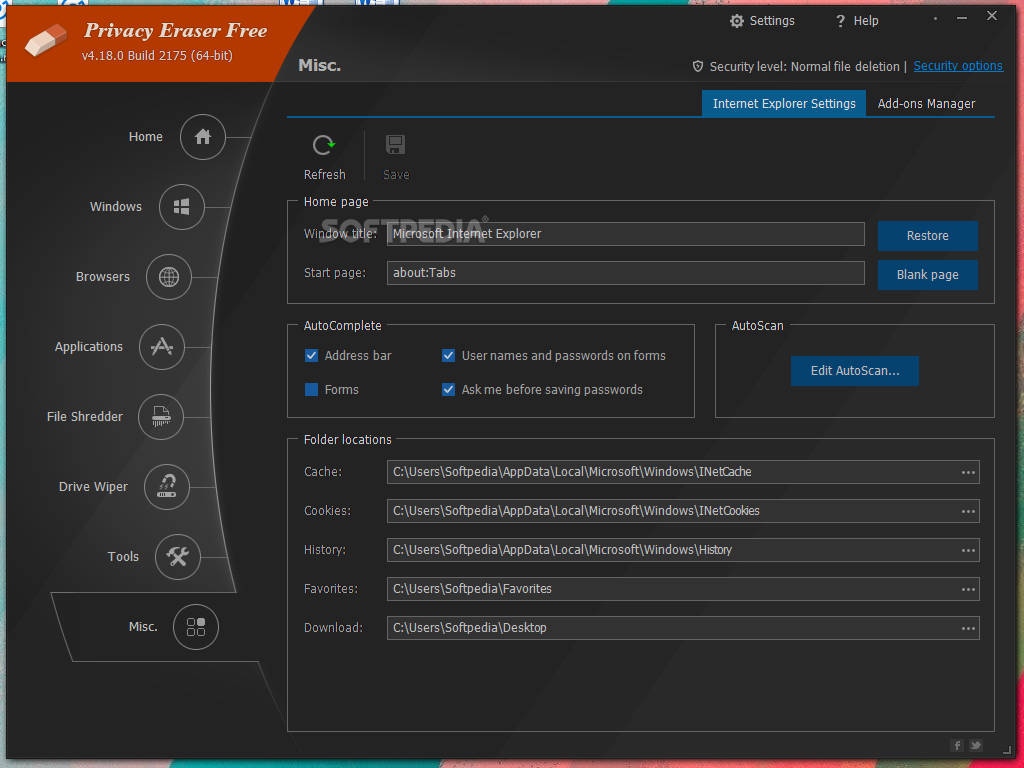
Task: Open the File Shredder icon
Action: coord(161,417)
